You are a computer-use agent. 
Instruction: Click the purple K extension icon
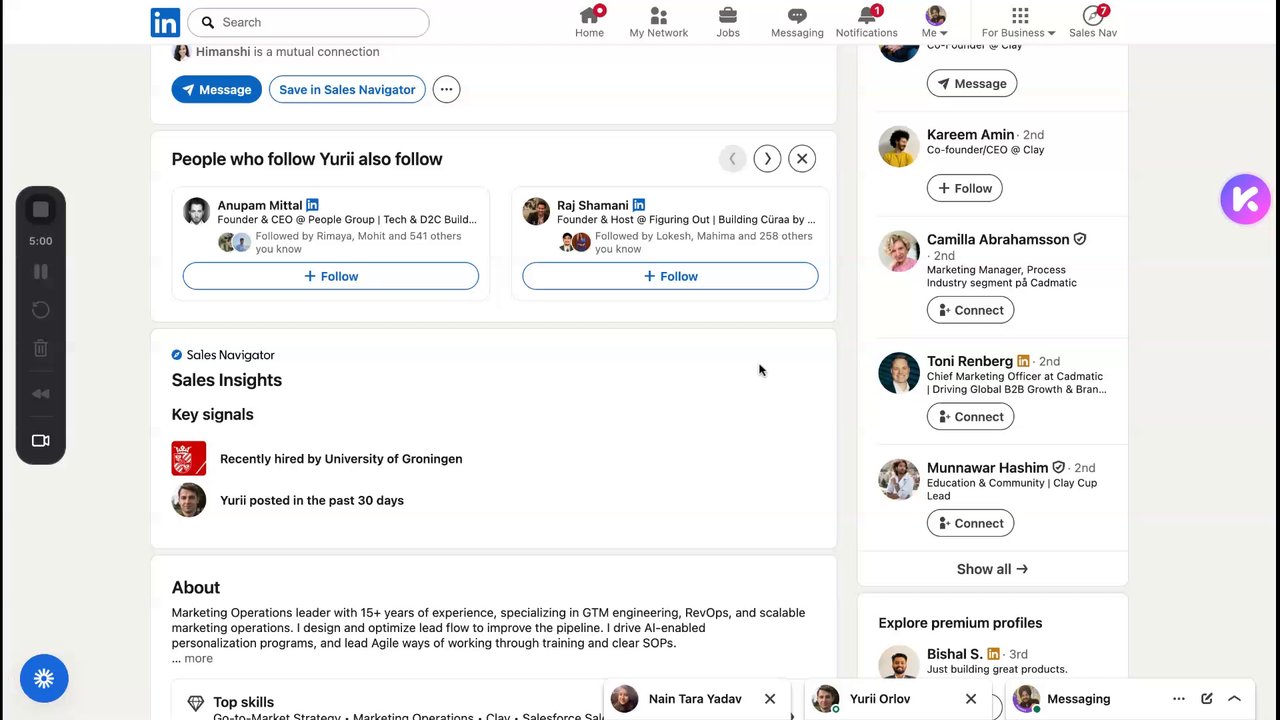pos(1245,199)
